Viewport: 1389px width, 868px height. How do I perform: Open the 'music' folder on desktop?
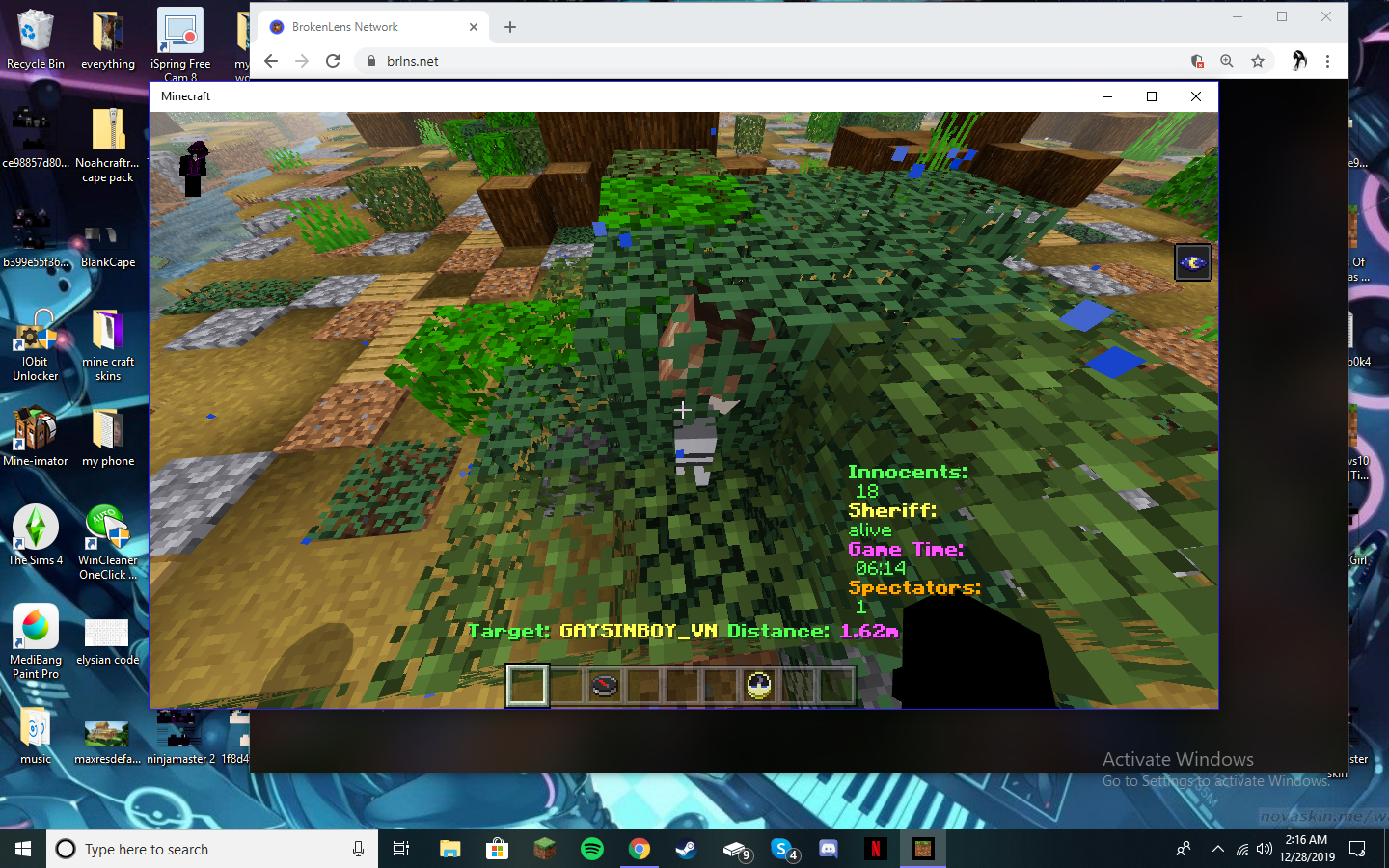pos(36,736)
